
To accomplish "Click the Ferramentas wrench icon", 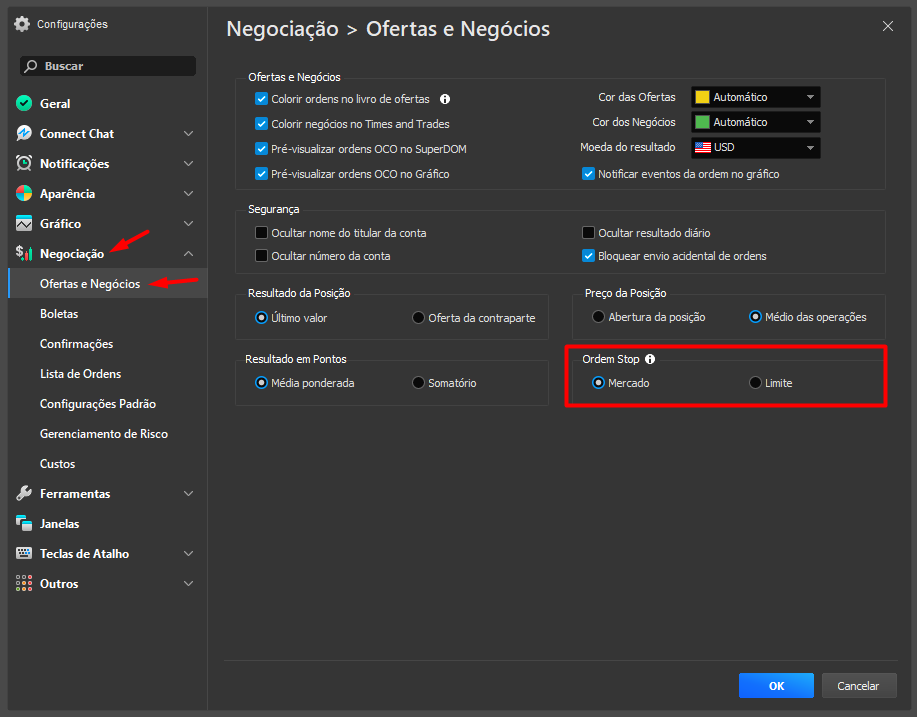I will tap(24, 494).
